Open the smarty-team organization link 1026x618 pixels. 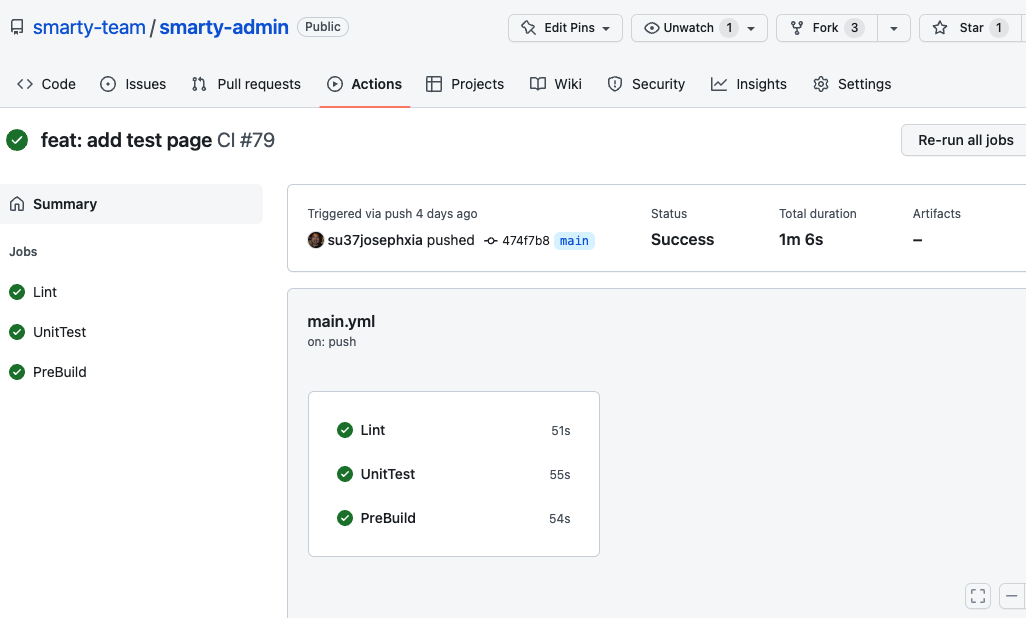click(89, 27)
